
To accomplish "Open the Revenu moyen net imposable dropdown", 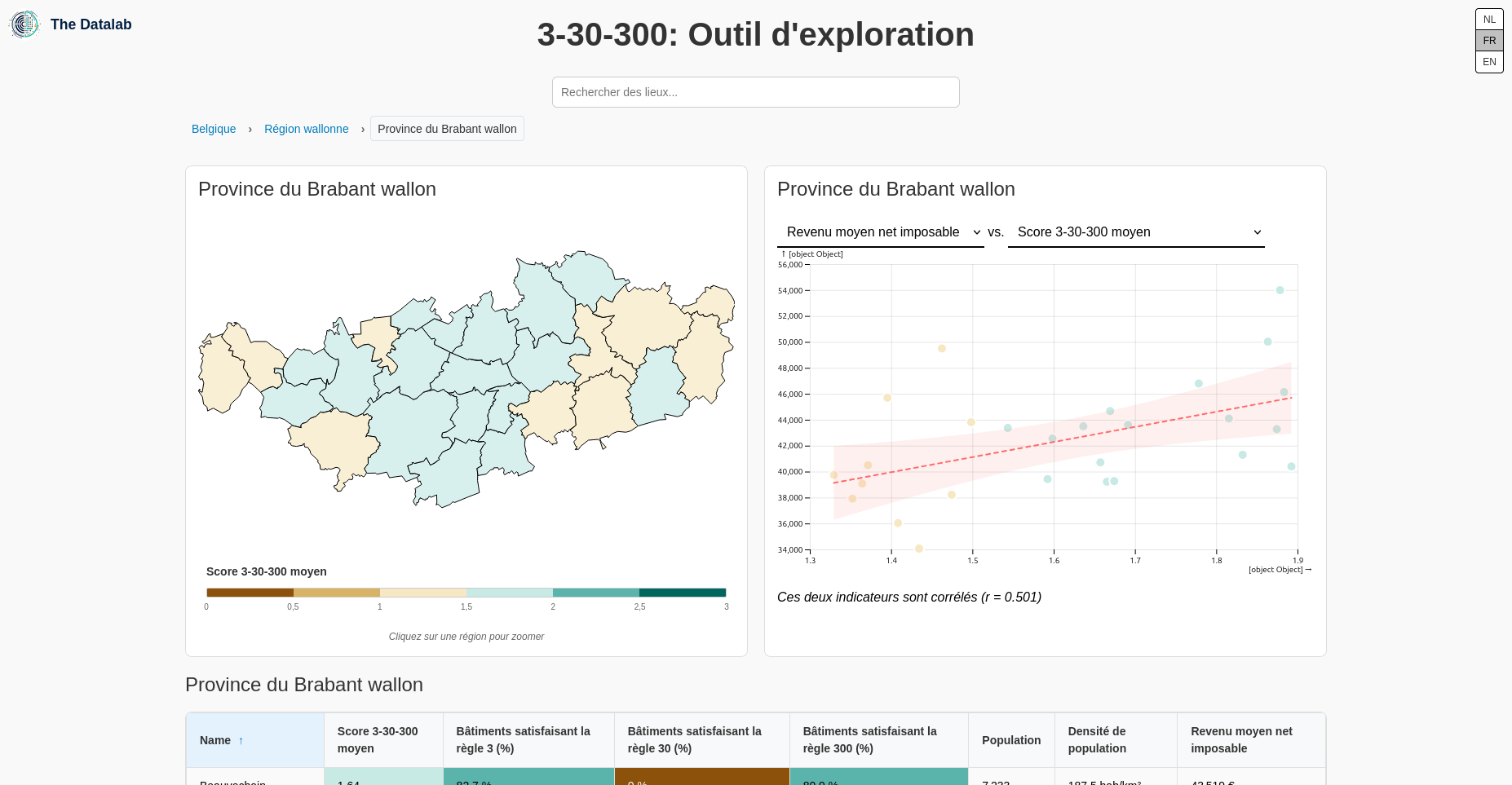I will [x=881, y=232].
